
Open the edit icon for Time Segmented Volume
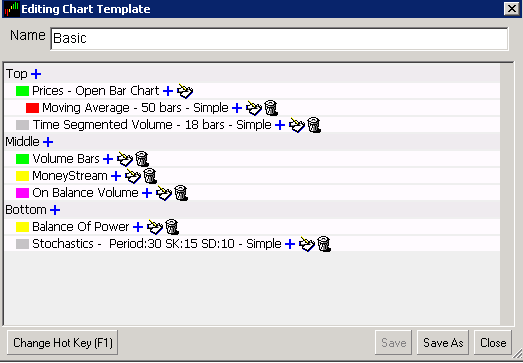point(297,125)
